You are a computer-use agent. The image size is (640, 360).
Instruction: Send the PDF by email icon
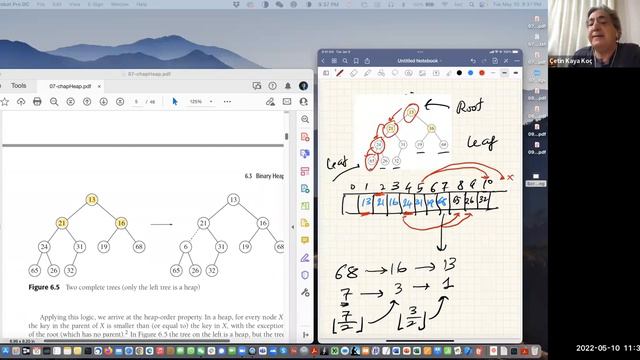click(287, 102)
